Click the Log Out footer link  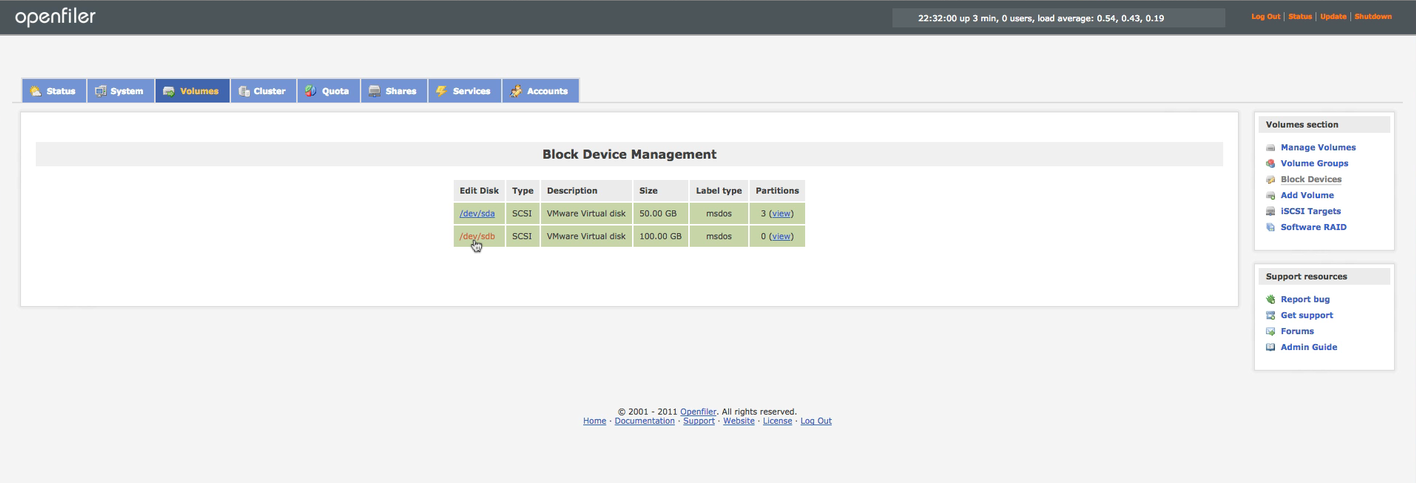point(816,421)
